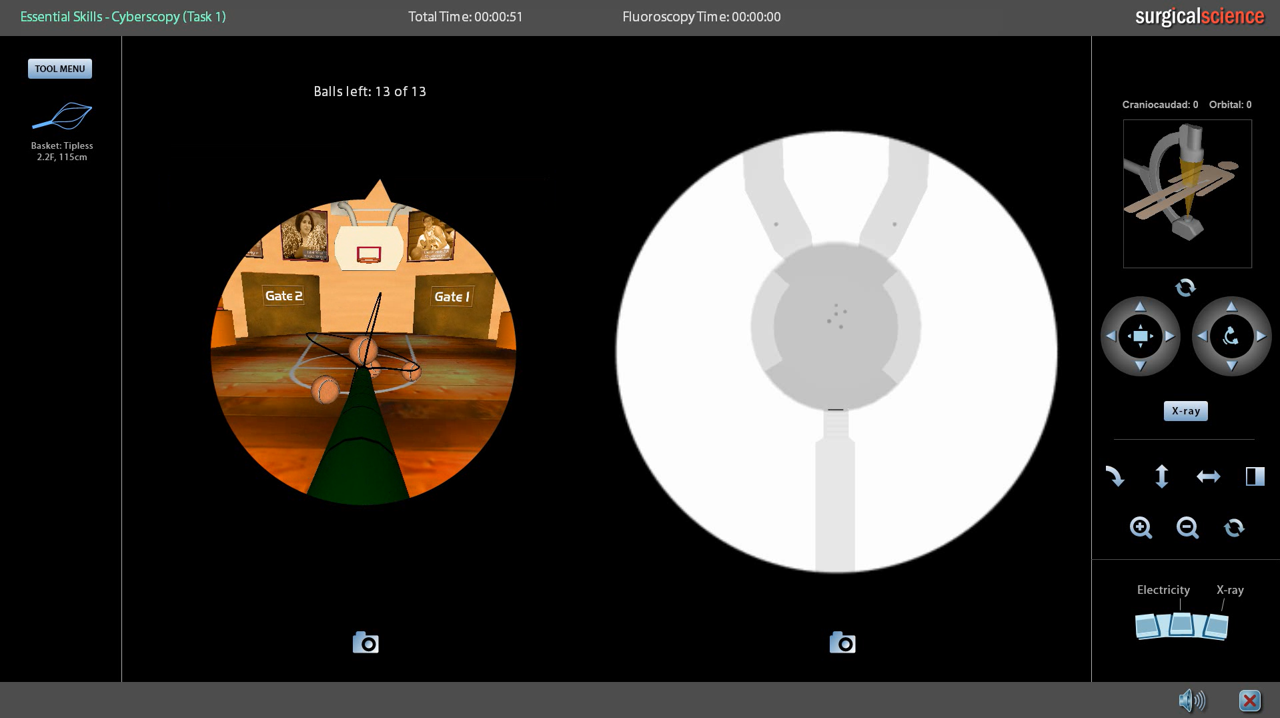Capture a snapshot of the fluoroscopy view

point(842,643)
